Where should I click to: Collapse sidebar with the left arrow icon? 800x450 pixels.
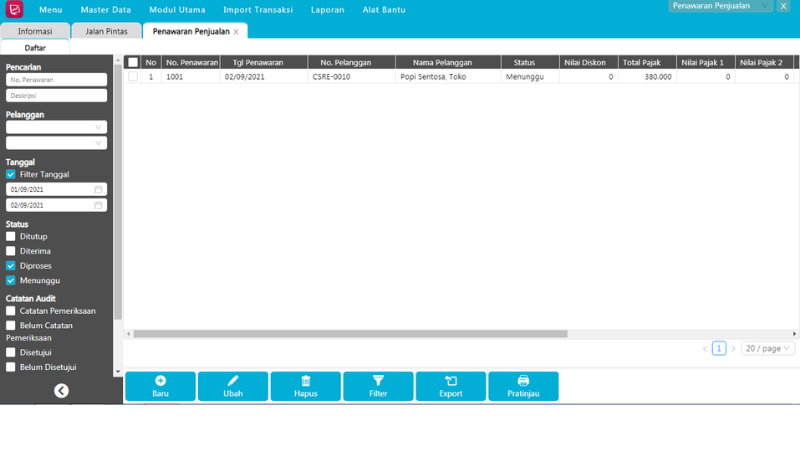point(61,391)
